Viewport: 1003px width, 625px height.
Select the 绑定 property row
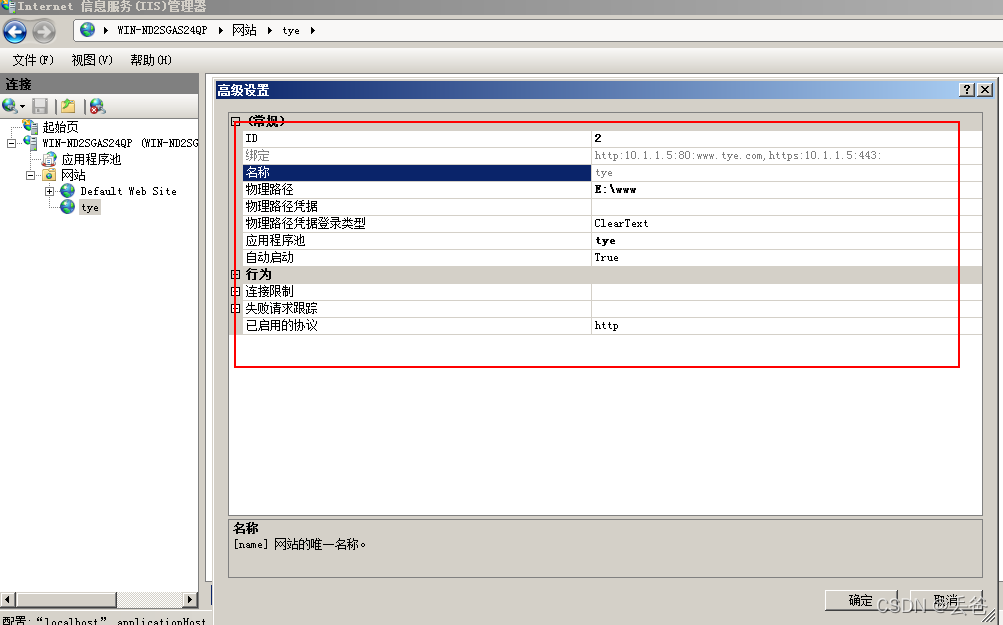point(612,155)
